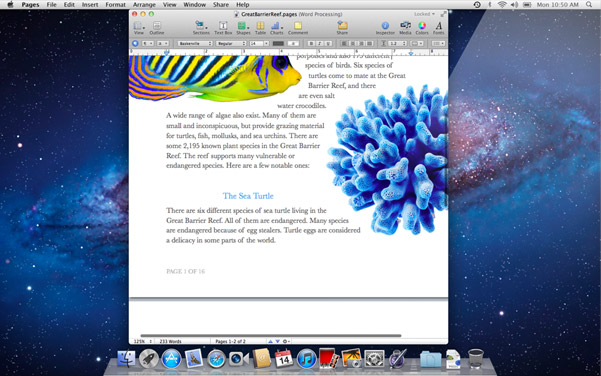This screenshot has width=601, height=376.
Task: Click the menu bar clock
Action: [557, 5]
